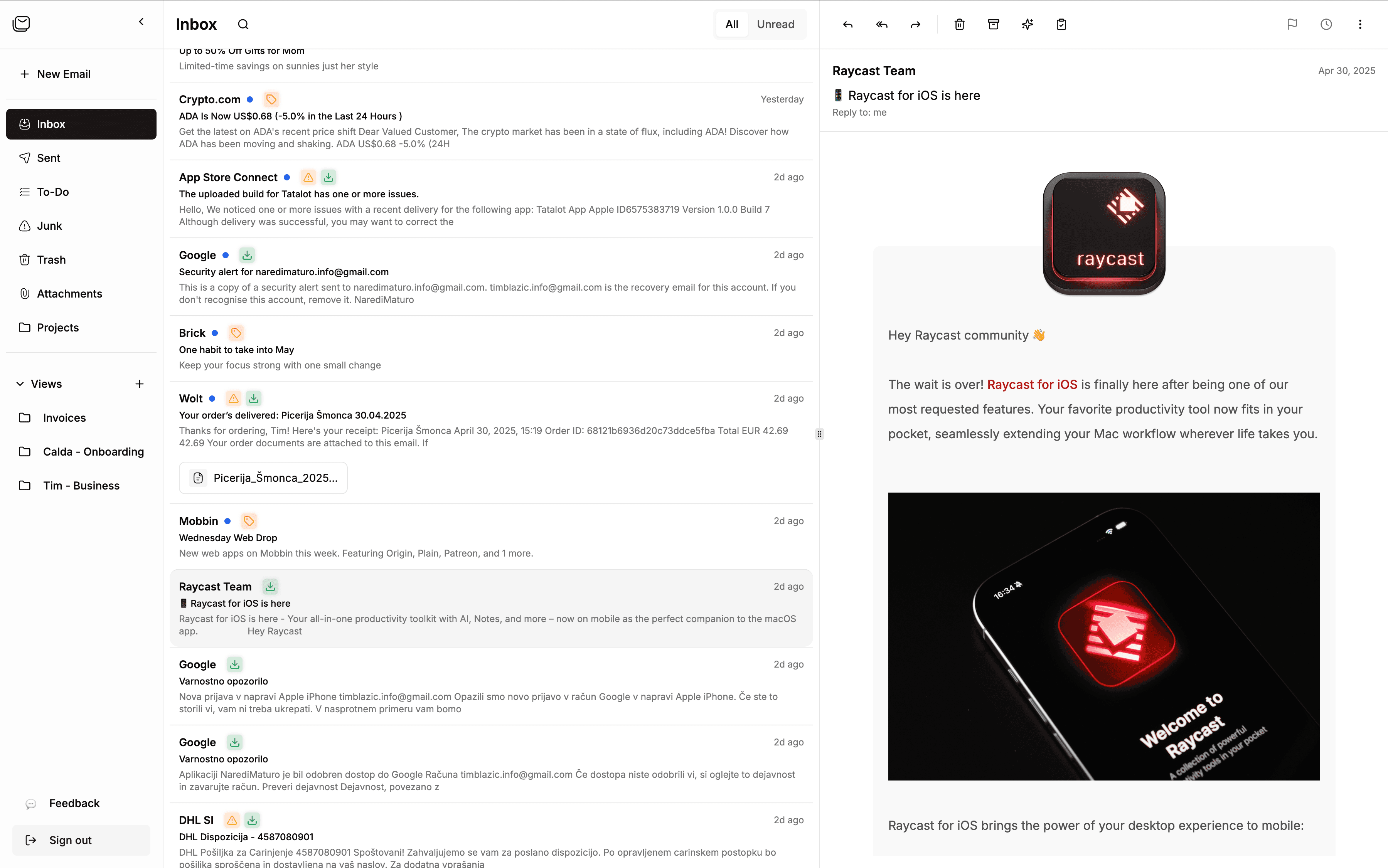Click the snooze clock icon
Image resolution: width=1388 pixels, height=868 pixels.
coord(1326,24)
